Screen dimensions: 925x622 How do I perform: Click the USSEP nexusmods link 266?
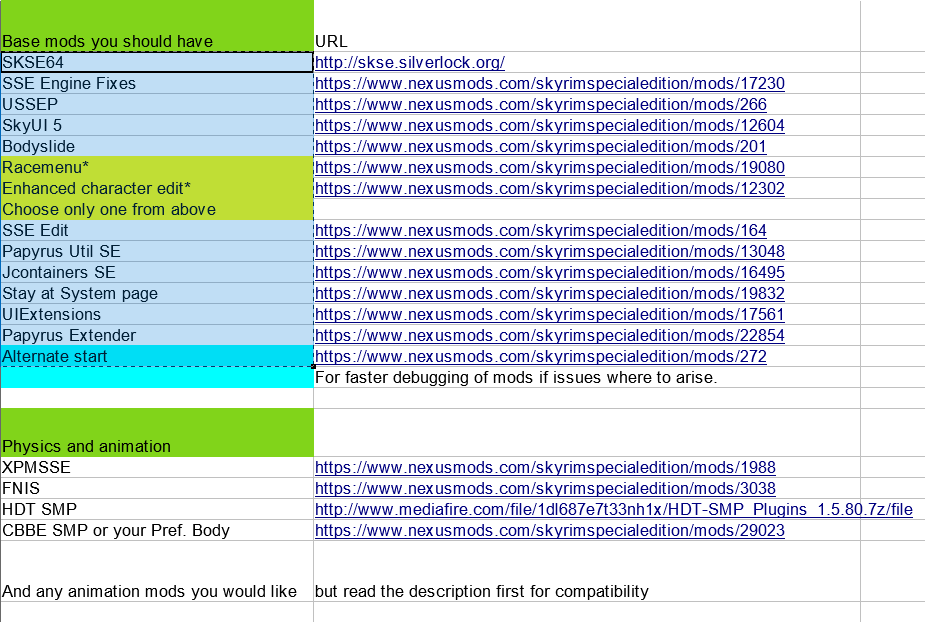pyautogui.click(x=540, y=105)
